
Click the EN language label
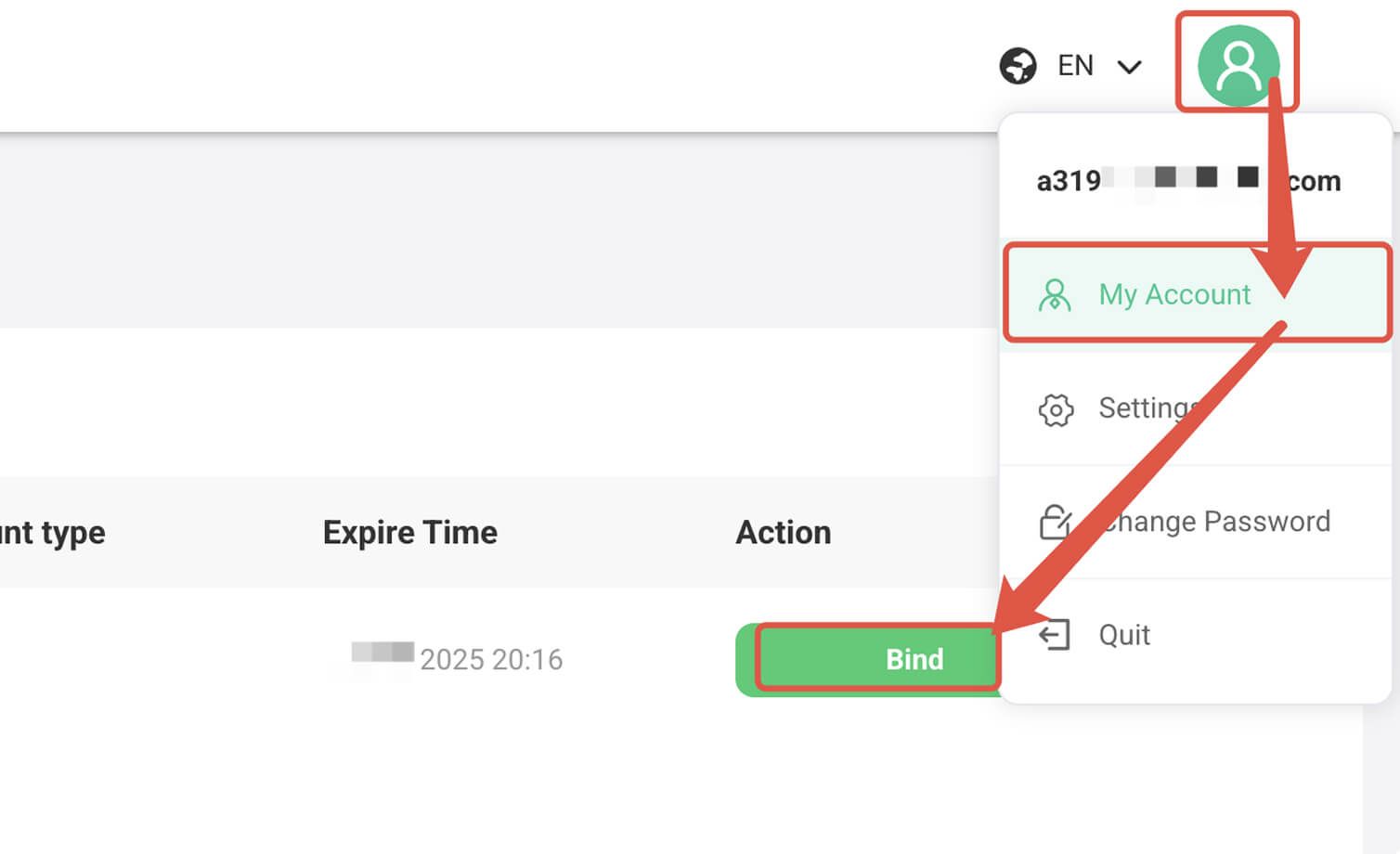click(1074, 65)
